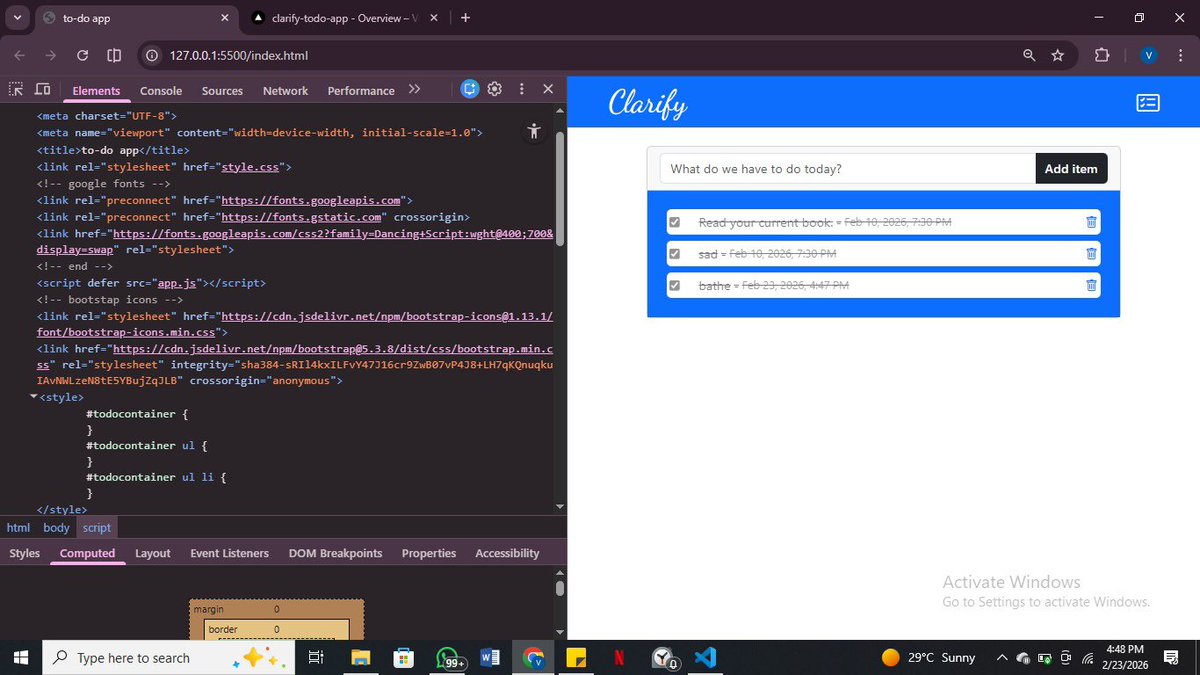The width and height of the screenshot is (1200, 675).
Task: Click the zoom magnifier in address bar
Action: point(1029,55)
